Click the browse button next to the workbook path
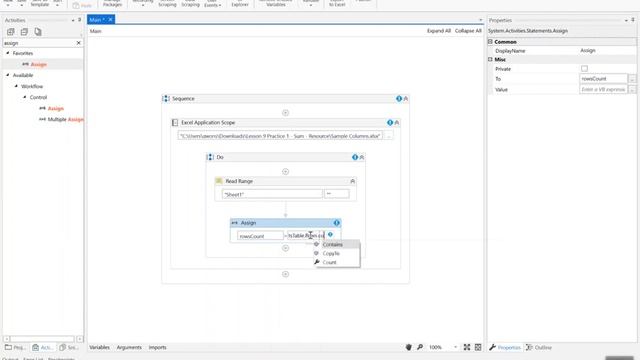Image resolution: width=640 pixels, height=360 pixels. [x=389, y=136]
